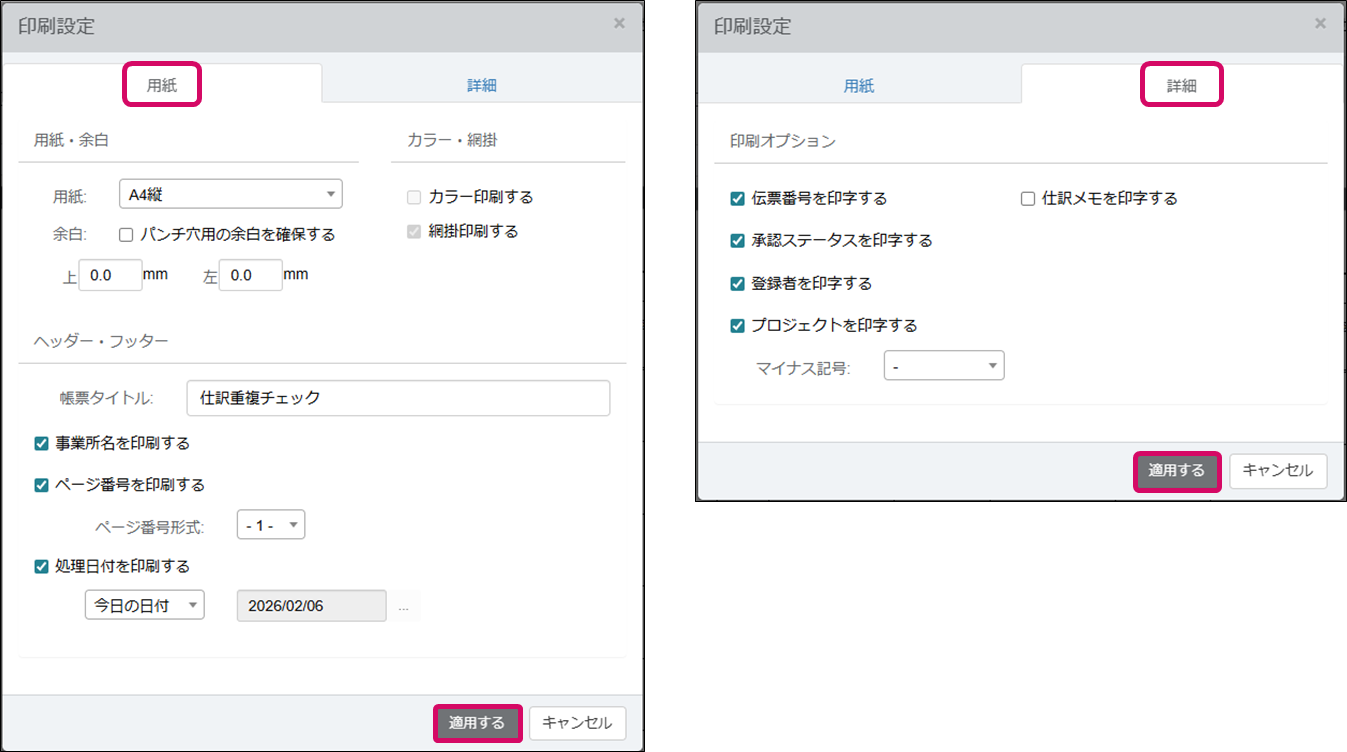
Task: Disable ページ番号を印刷する checkbox
Action: 42,485
